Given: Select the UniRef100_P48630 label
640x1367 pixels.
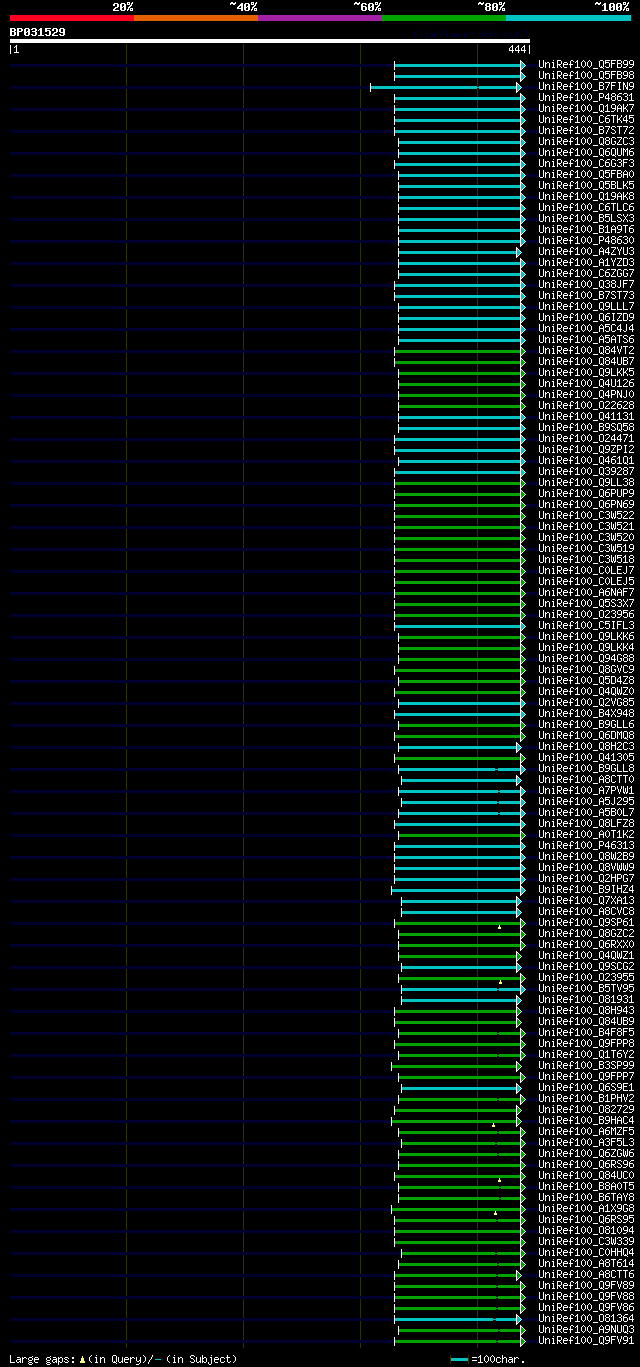Looking at the screenshot, I should pyautogui.click(x=586, y=240).
